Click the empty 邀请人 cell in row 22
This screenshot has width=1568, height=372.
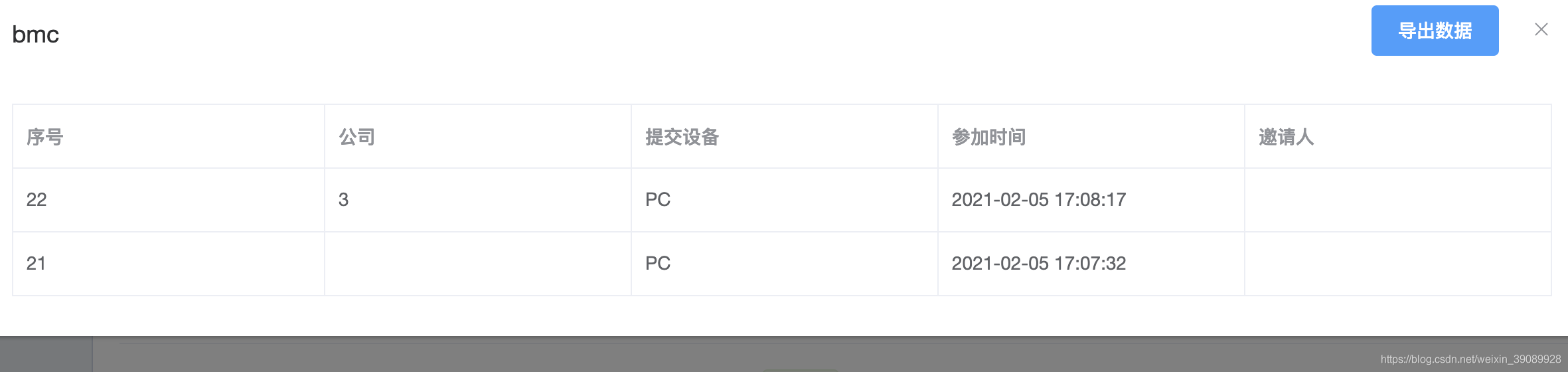(1397, 200)
